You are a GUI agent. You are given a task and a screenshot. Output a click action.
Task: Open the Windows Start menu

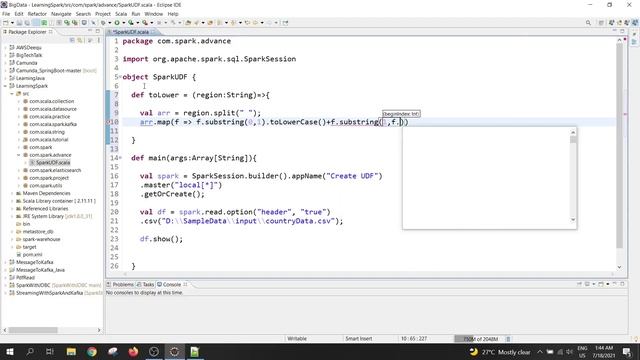click(x=10, y=351)
